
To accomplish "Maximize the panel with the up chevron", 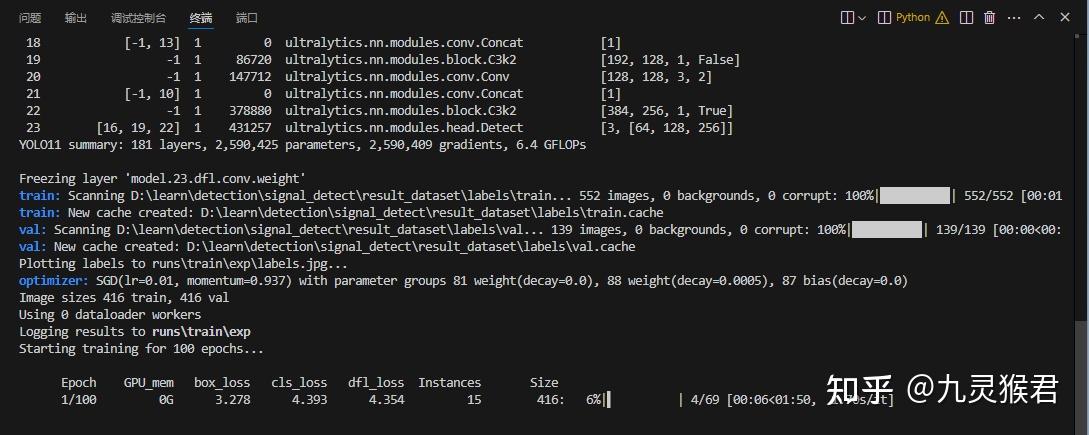I will (x=1038, y=17).
